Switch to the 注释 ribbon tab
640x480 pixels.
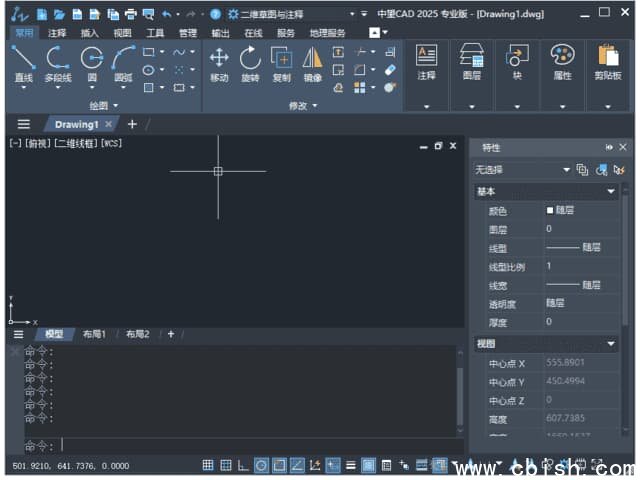coord(57,33)
